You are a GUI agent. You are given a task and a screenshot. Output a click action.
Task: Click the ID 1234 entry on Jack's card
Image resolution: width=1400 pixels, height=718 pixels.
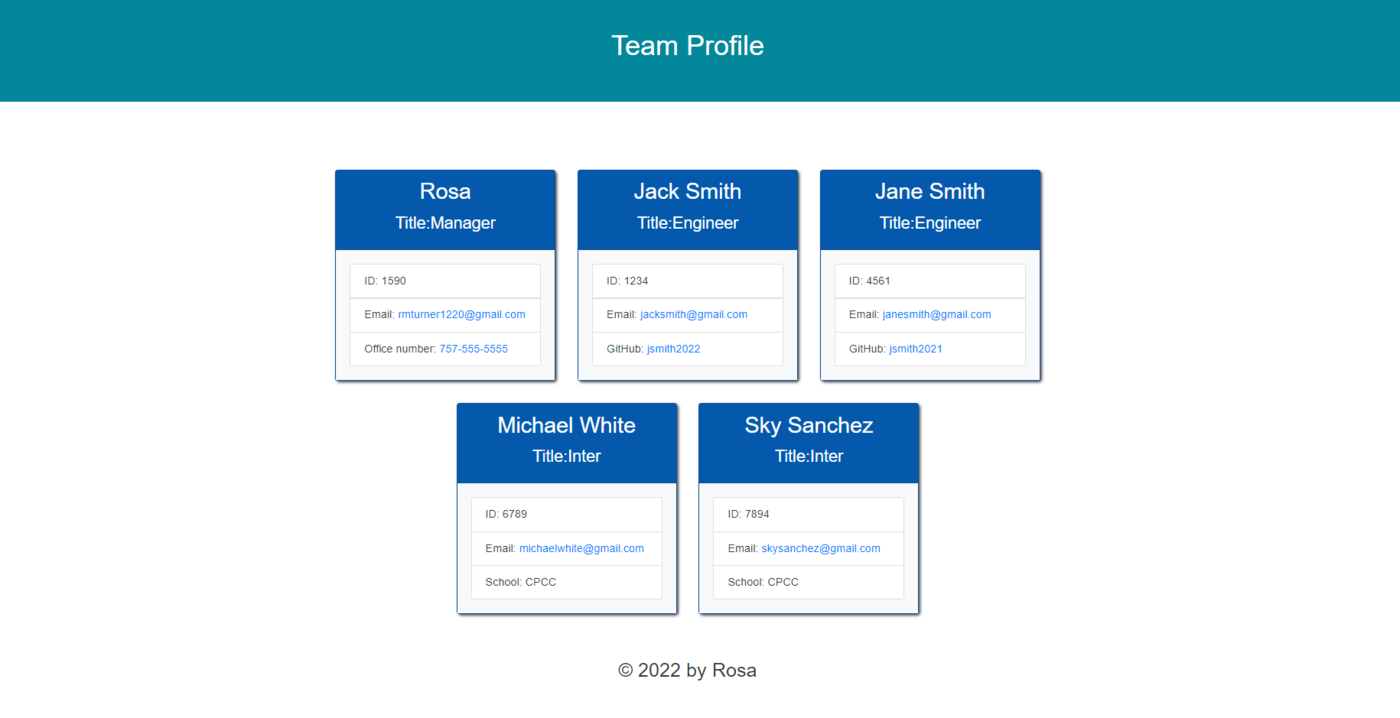pyautogui.click(x=687, y=280)
